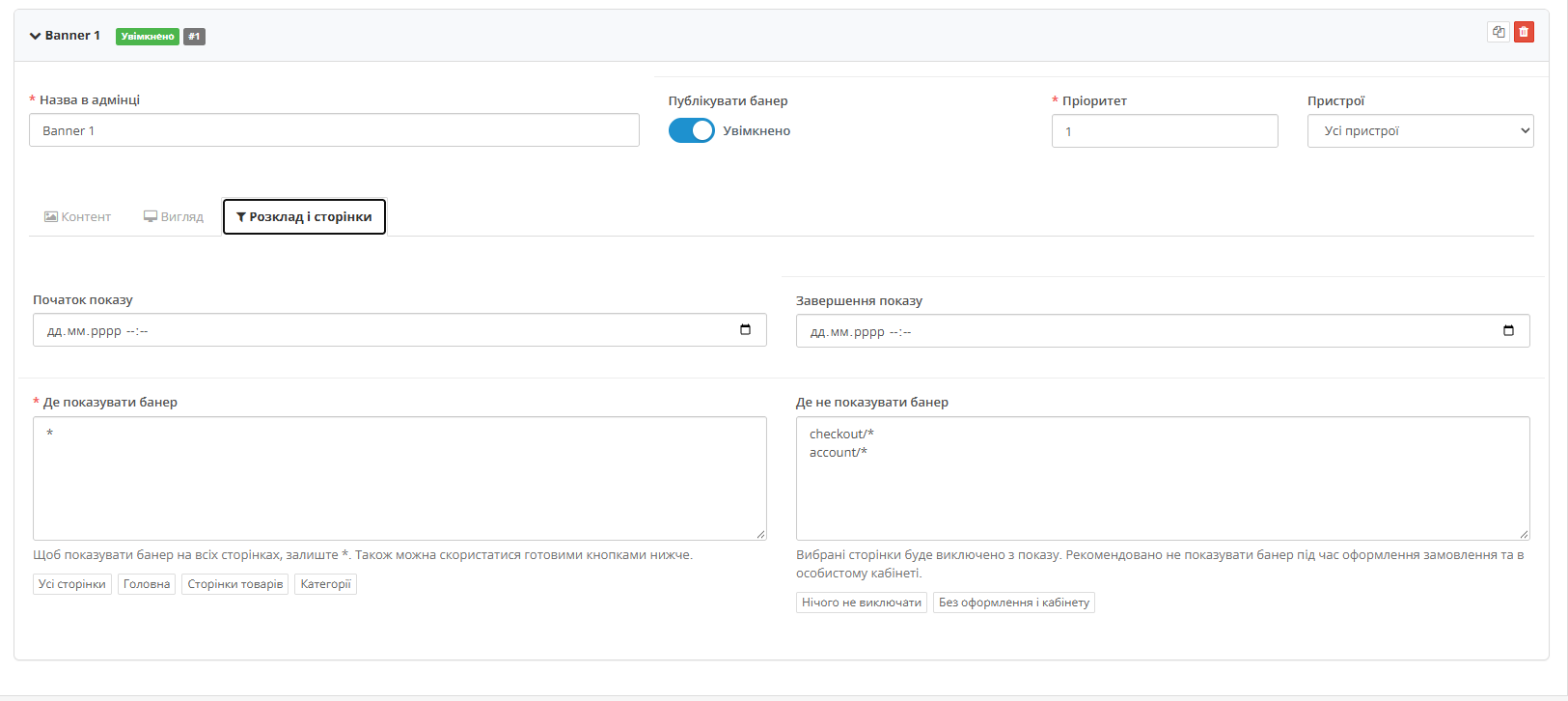Focus the Назва в адмінці input
Viewport: 1568px width, 701px height.
click(x=334, y=130)
